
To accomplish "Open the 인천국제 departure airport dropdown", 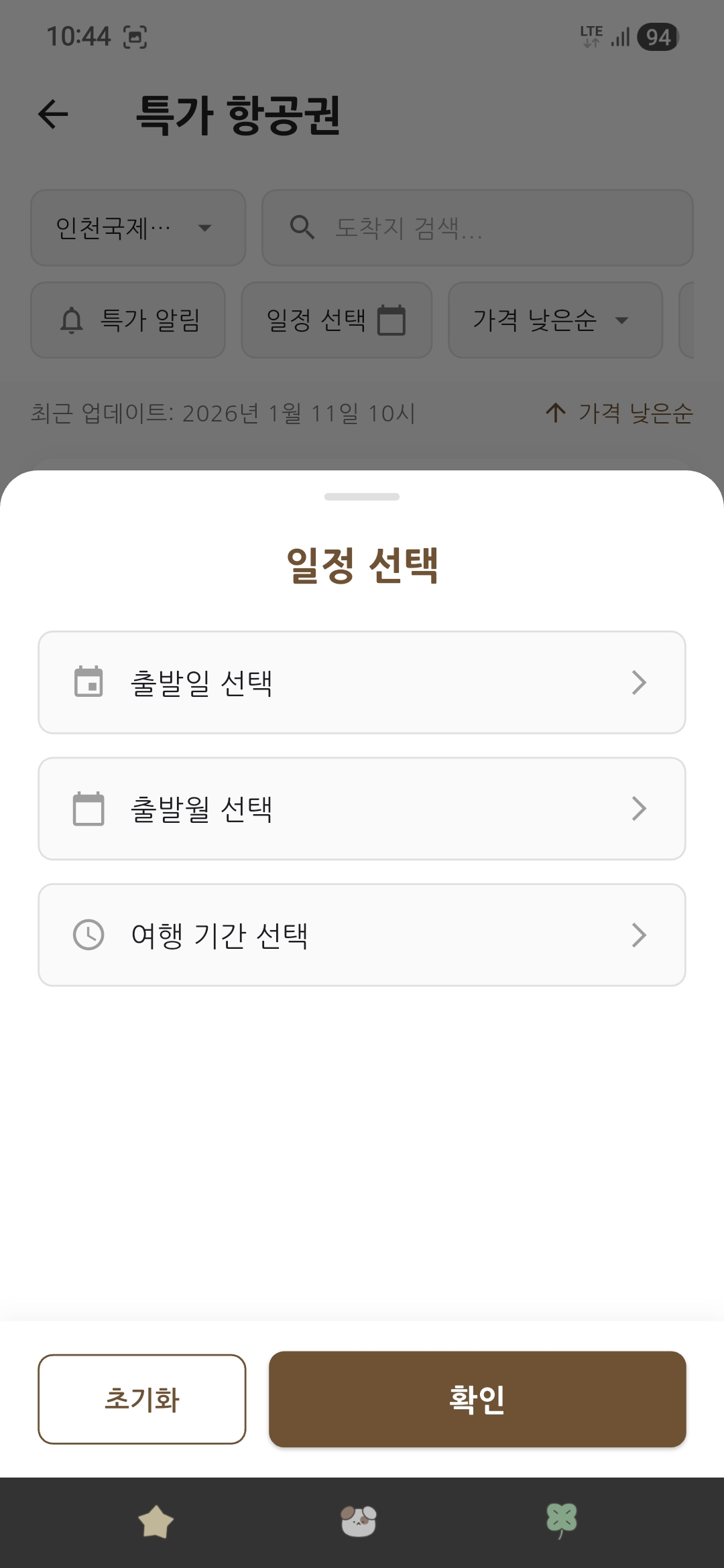I will point(138,228).
